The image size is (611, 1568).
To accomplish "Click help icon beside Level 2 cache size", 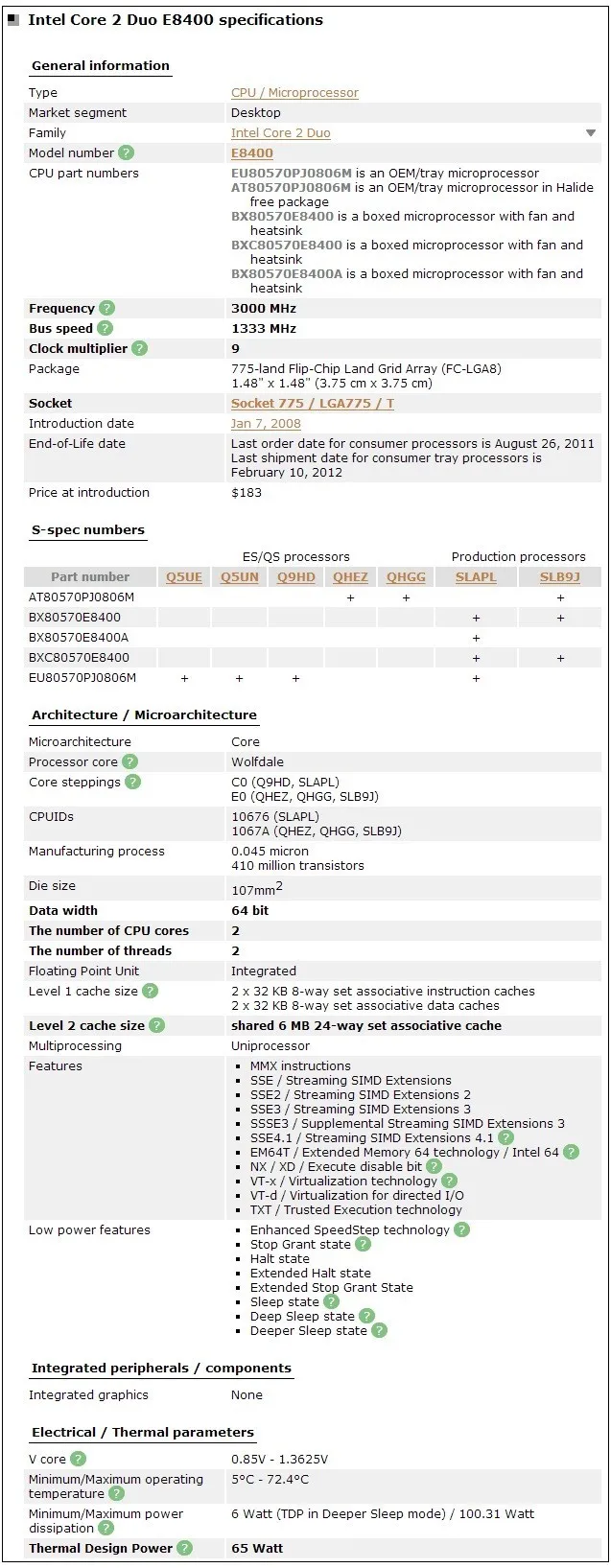I will coord(157,1025).
